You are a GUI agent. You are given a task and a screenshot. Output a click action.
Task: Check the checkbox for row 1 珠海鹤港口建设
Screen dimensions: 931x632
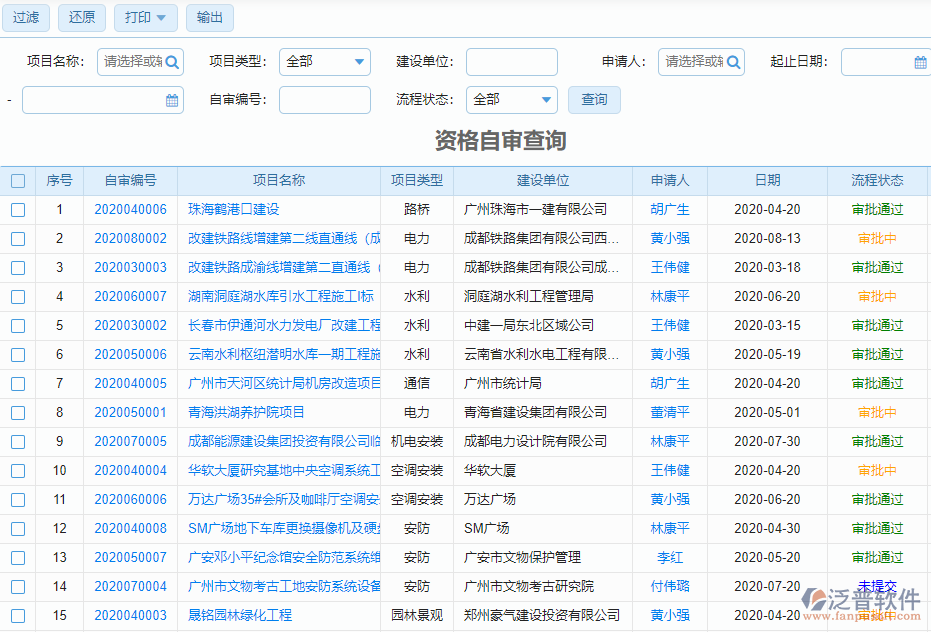coord(17,210)
